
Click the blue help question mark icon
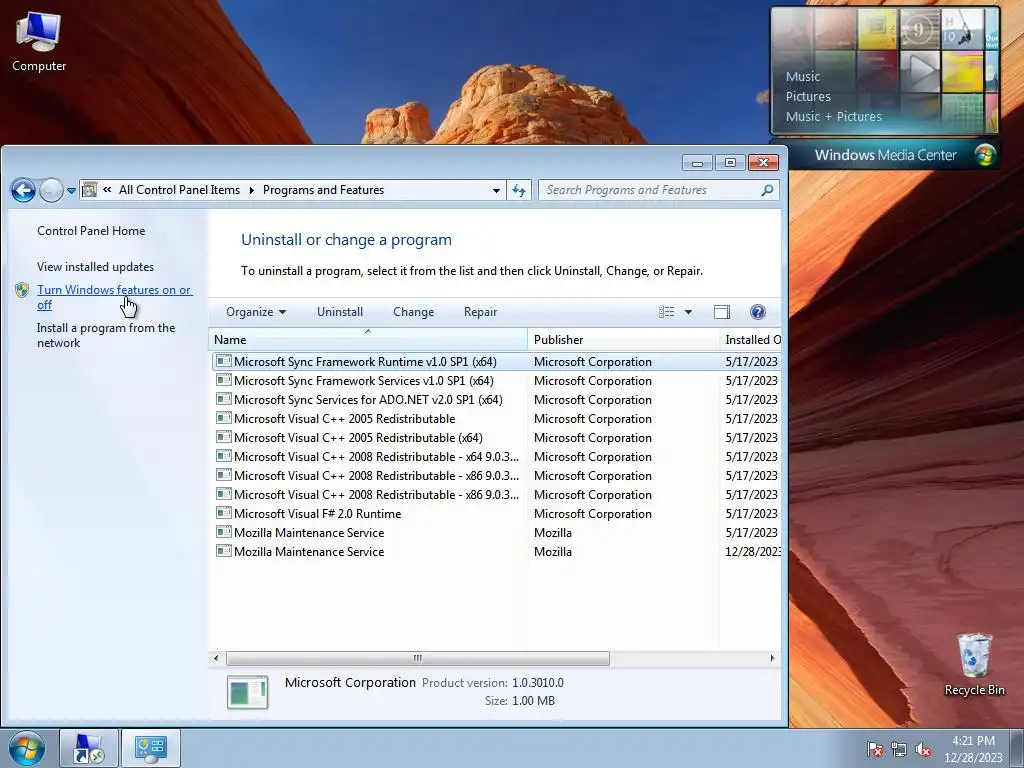pyautogui.click(x=758, y=312)
